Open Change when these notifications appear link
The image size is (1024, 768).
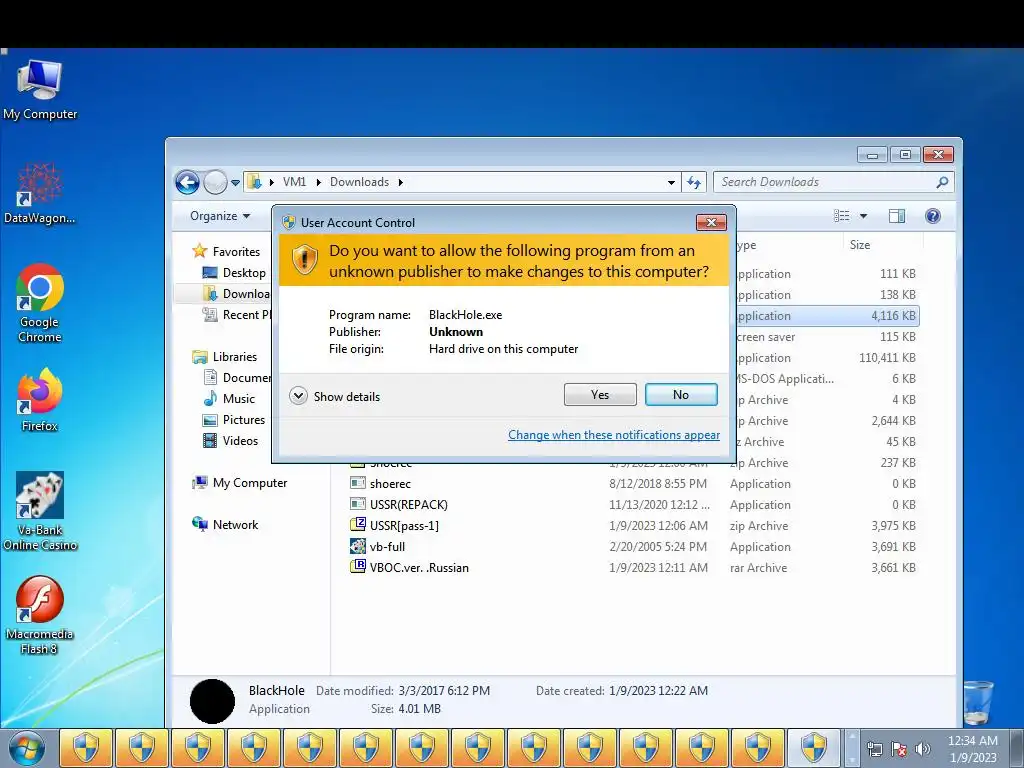point(614,435)
